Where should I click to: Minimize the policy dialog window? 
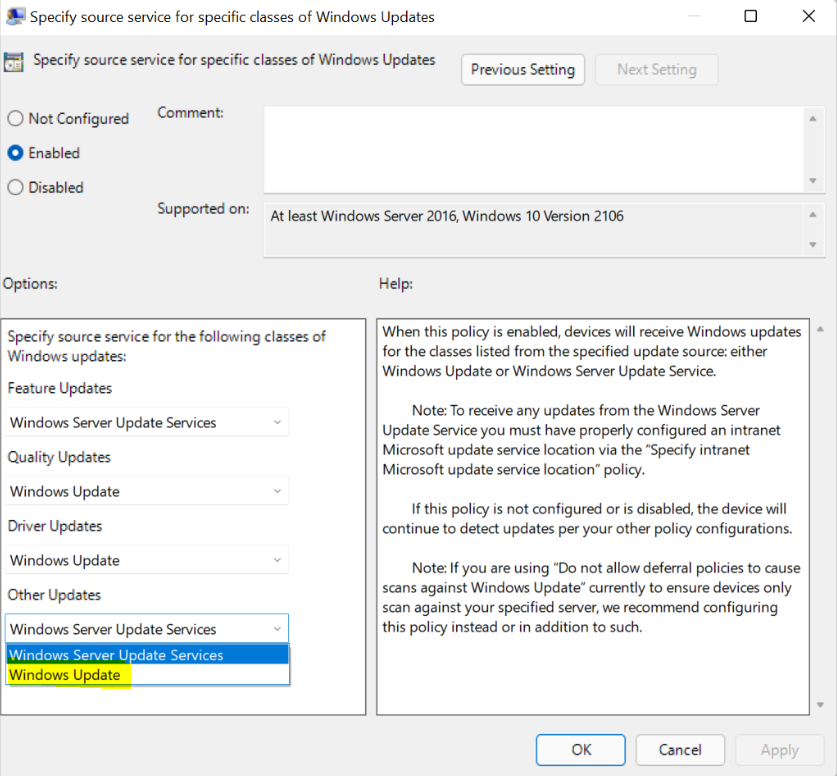(x=694, y=16)
